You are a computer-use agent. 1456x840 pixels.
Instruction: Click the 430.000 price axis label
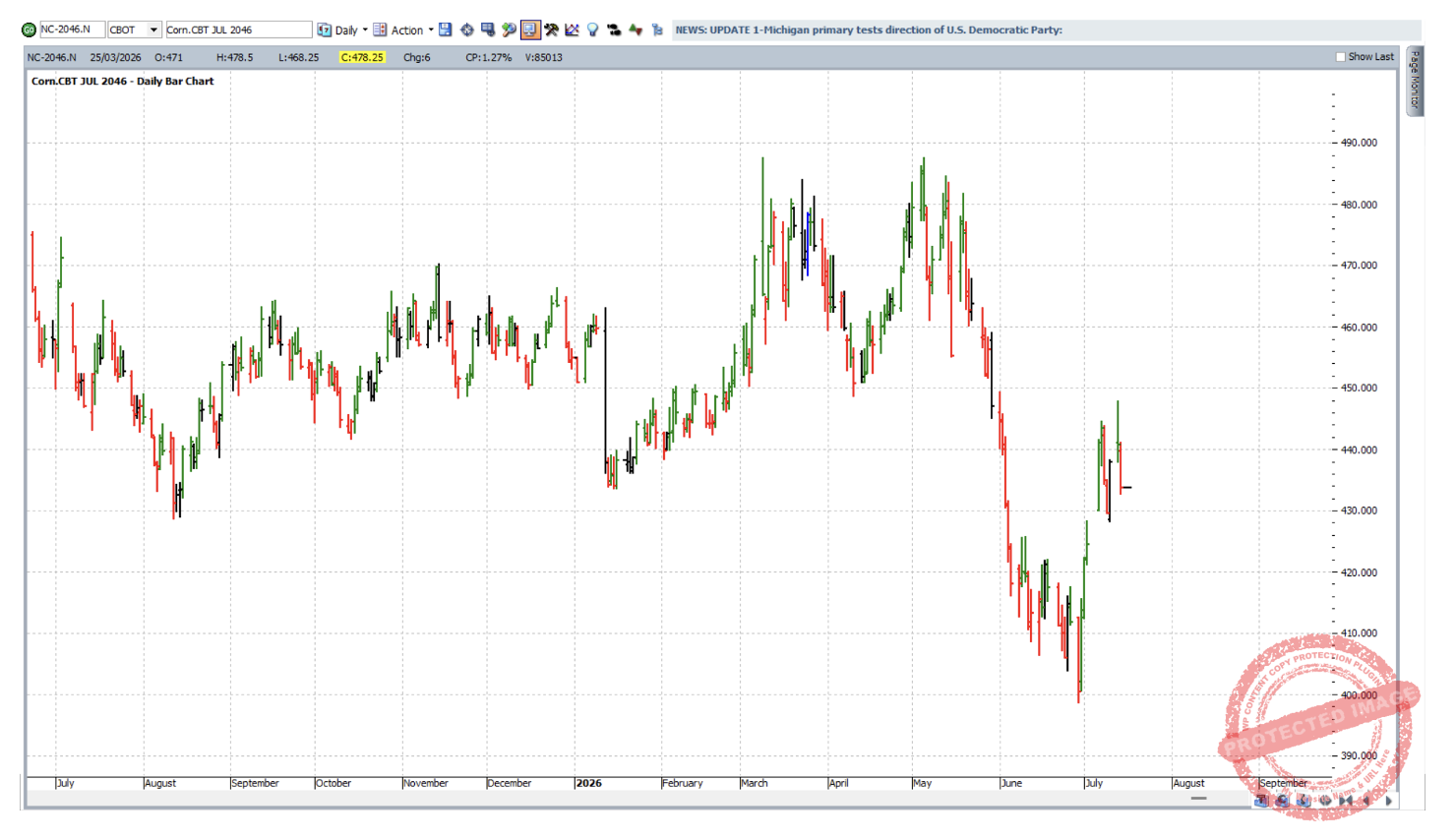coord(1359,510)
